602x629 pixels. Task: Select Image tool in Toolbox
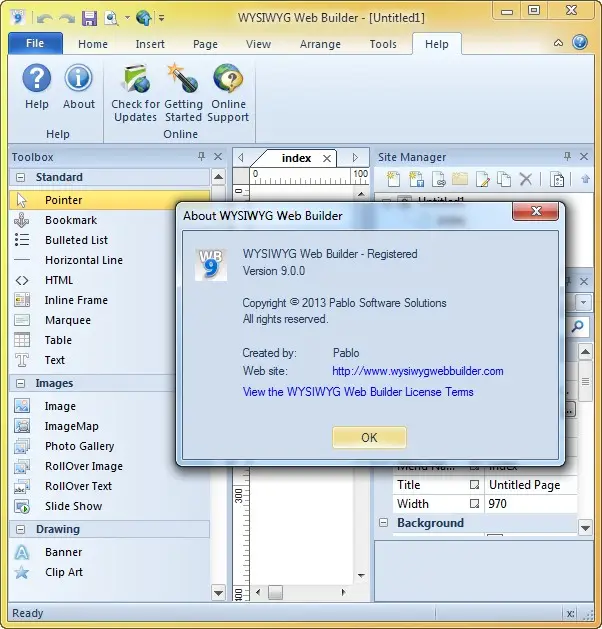tap(60, 406)
